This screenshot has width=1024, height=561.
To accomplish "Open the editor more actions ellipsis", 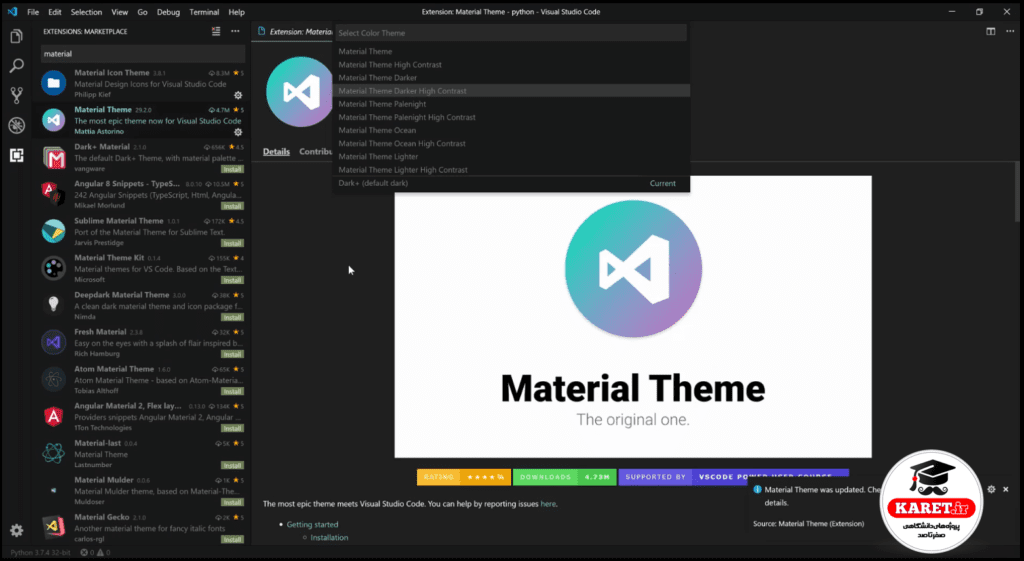I will (1010, 31).
